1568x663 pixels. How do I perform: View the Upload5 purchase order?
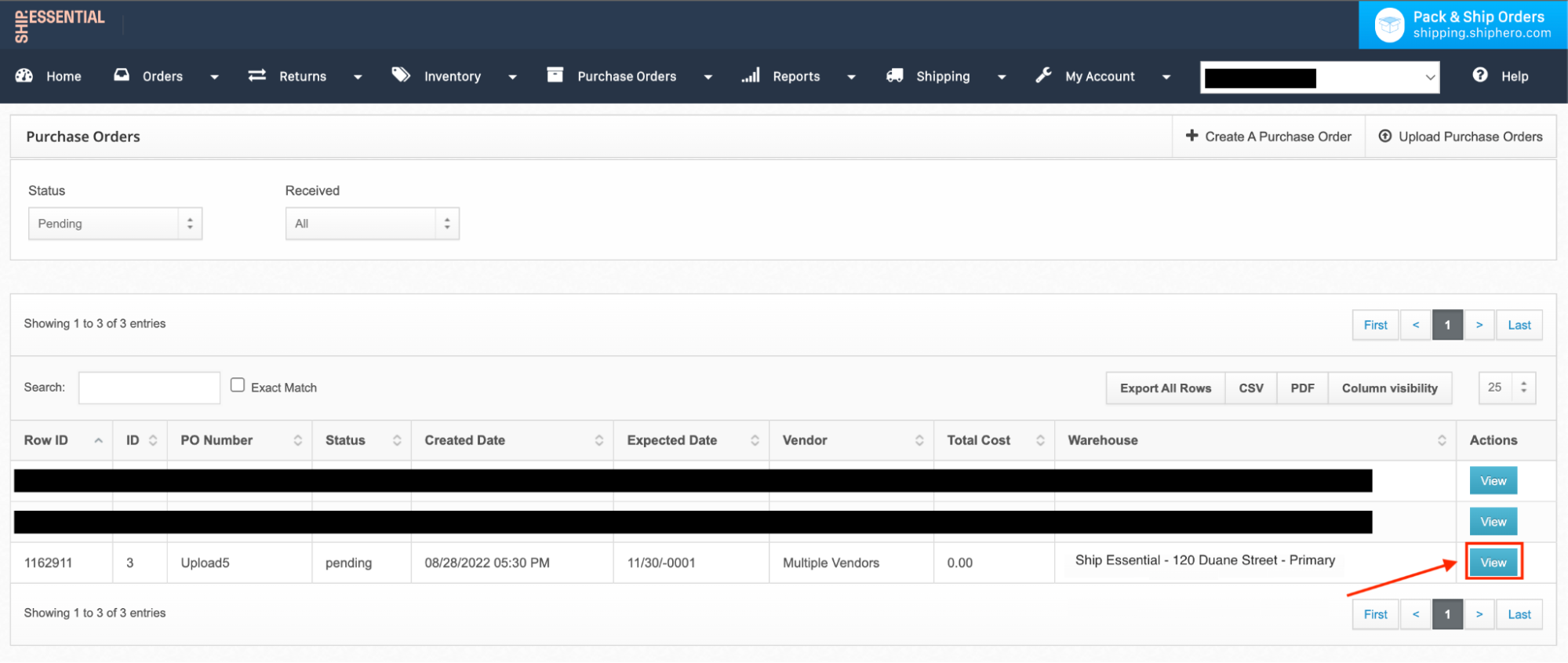pyautogui.click(x=1493, y=563)
